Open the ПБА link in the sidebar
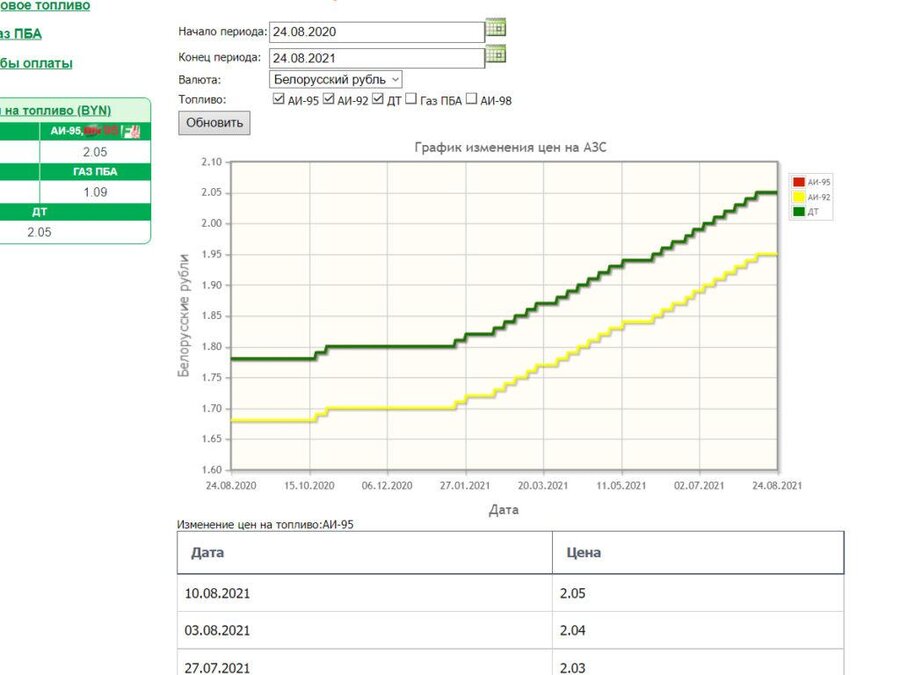Viewport: 900px width, 675px height. [21, 34]
